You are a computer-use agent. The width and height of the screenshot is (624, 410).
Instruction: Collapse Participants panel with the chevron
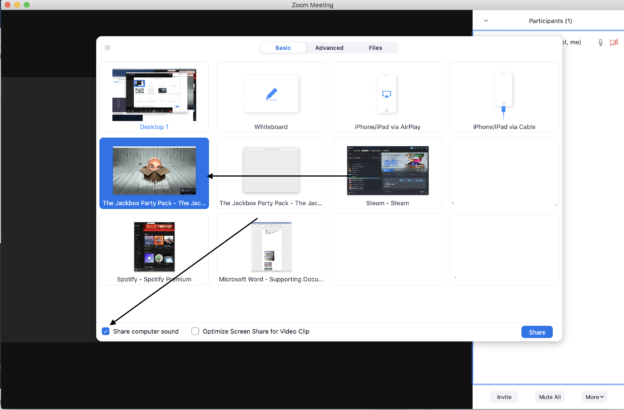pyautogui.click(x=486, y=21)
